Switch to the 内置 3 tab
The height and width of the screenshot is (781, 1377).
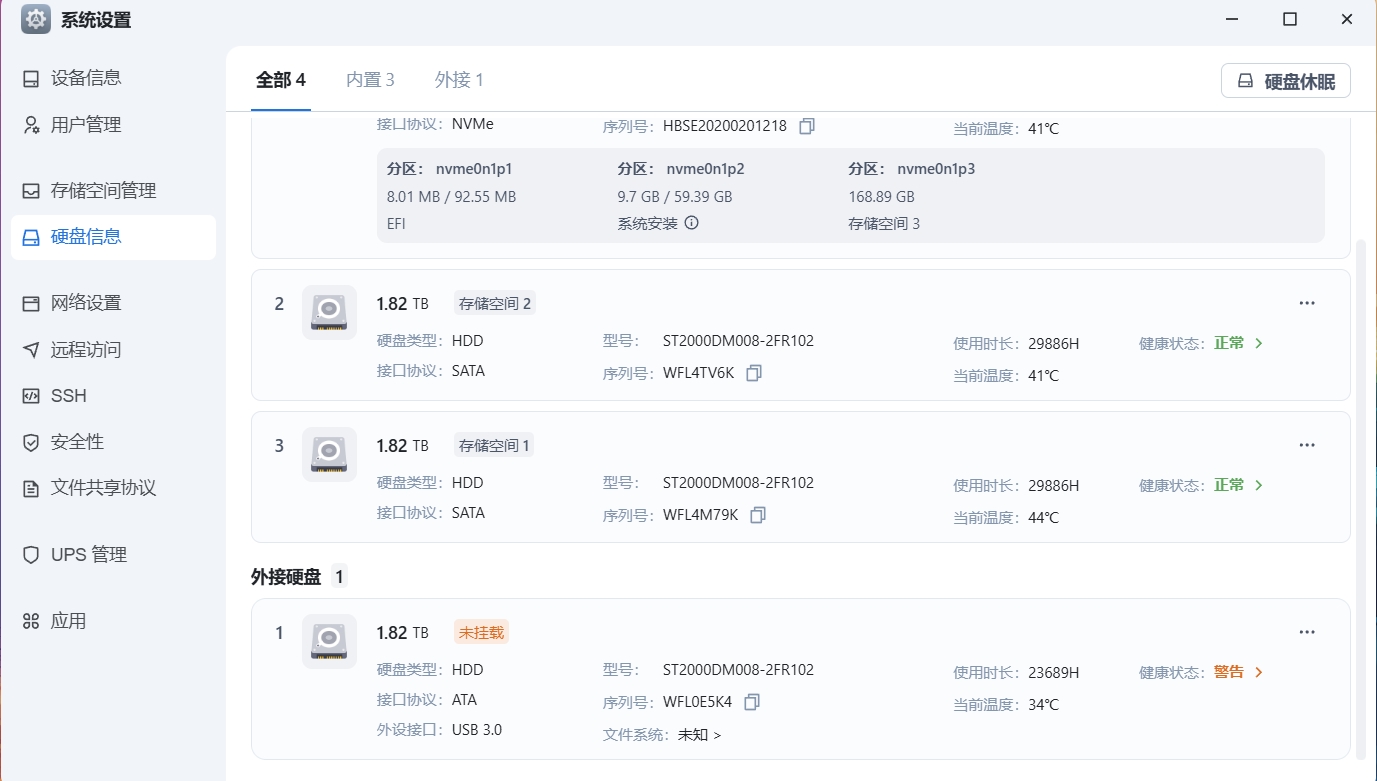[370, 80]
